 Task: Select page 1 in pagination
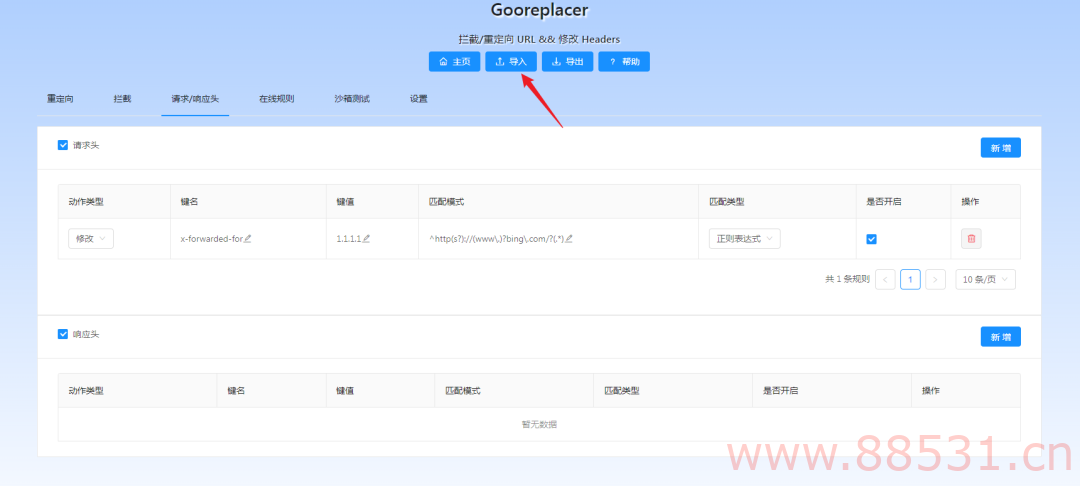[911, 279]
